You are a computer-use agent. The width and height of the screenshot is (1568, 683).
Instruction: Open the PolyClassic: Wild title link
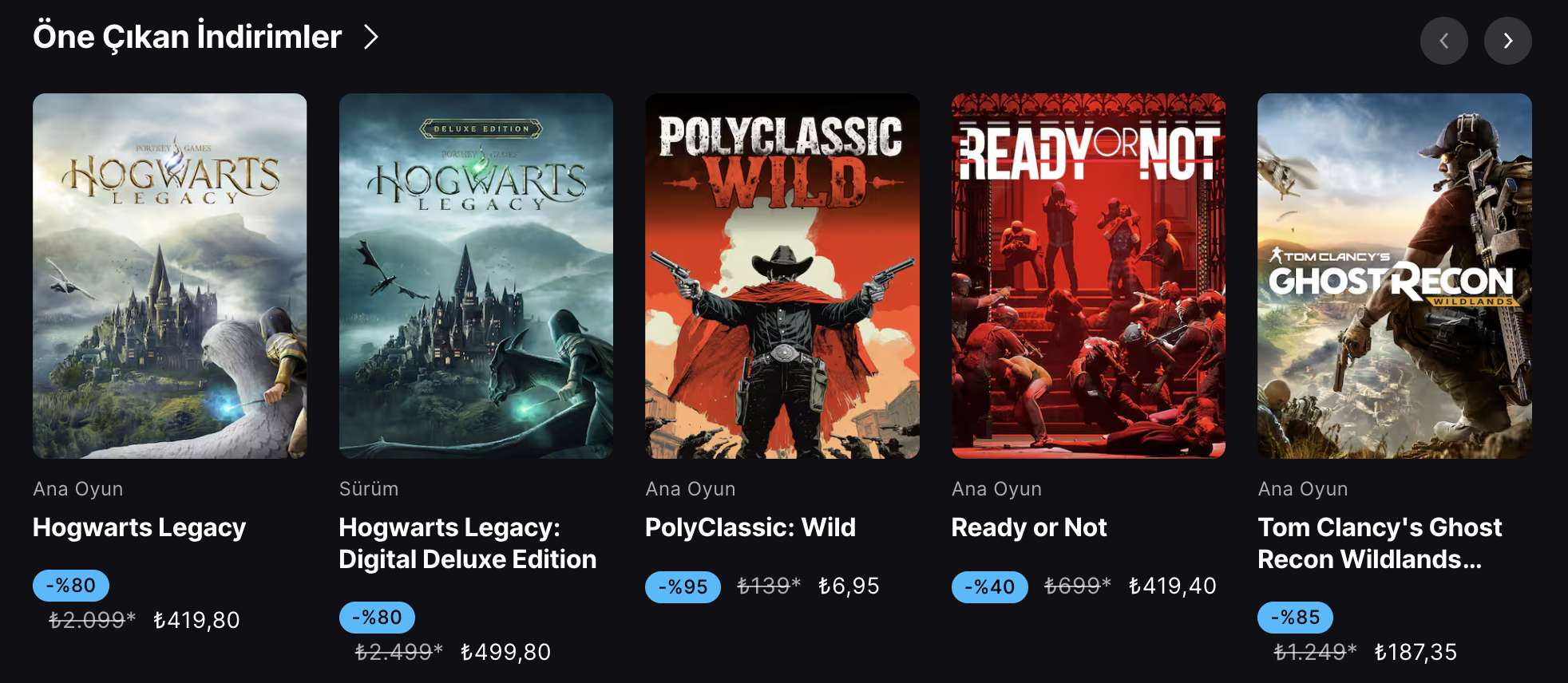click(750, 527)
